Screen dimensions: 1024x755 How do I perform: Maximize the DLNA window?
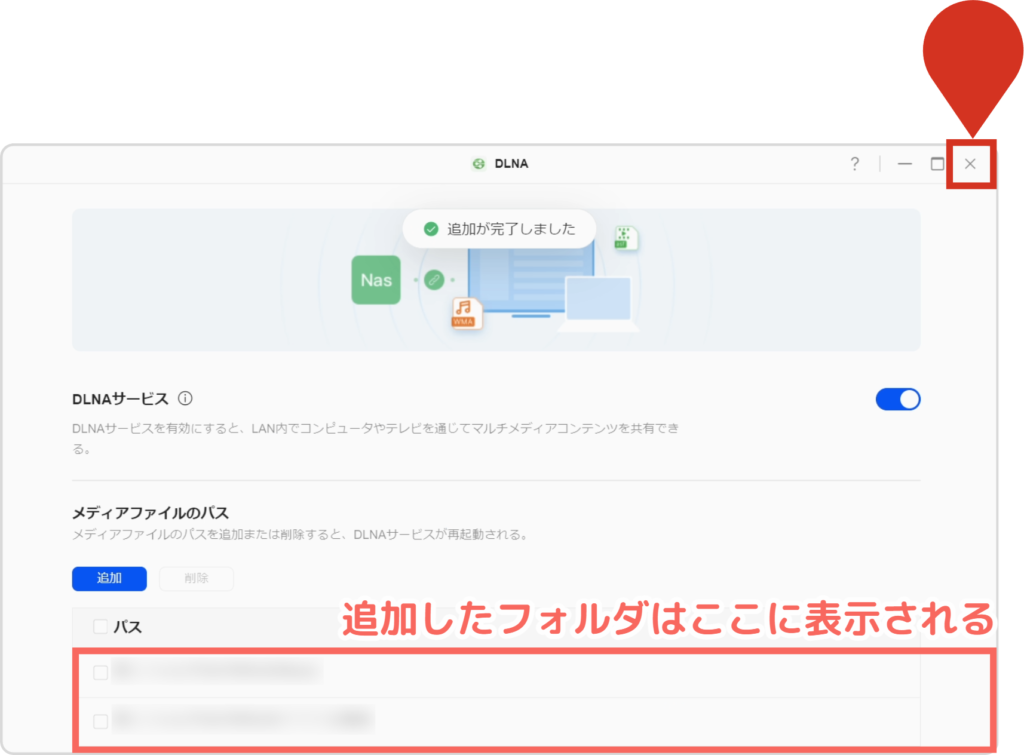click(x=937, y=164)
